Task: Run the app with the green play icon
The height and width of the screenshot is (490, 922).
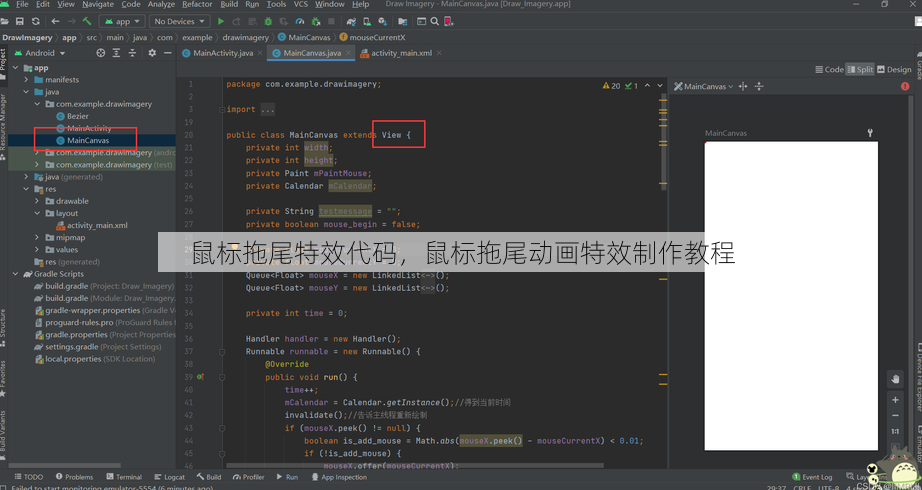Action: point(221,21)
